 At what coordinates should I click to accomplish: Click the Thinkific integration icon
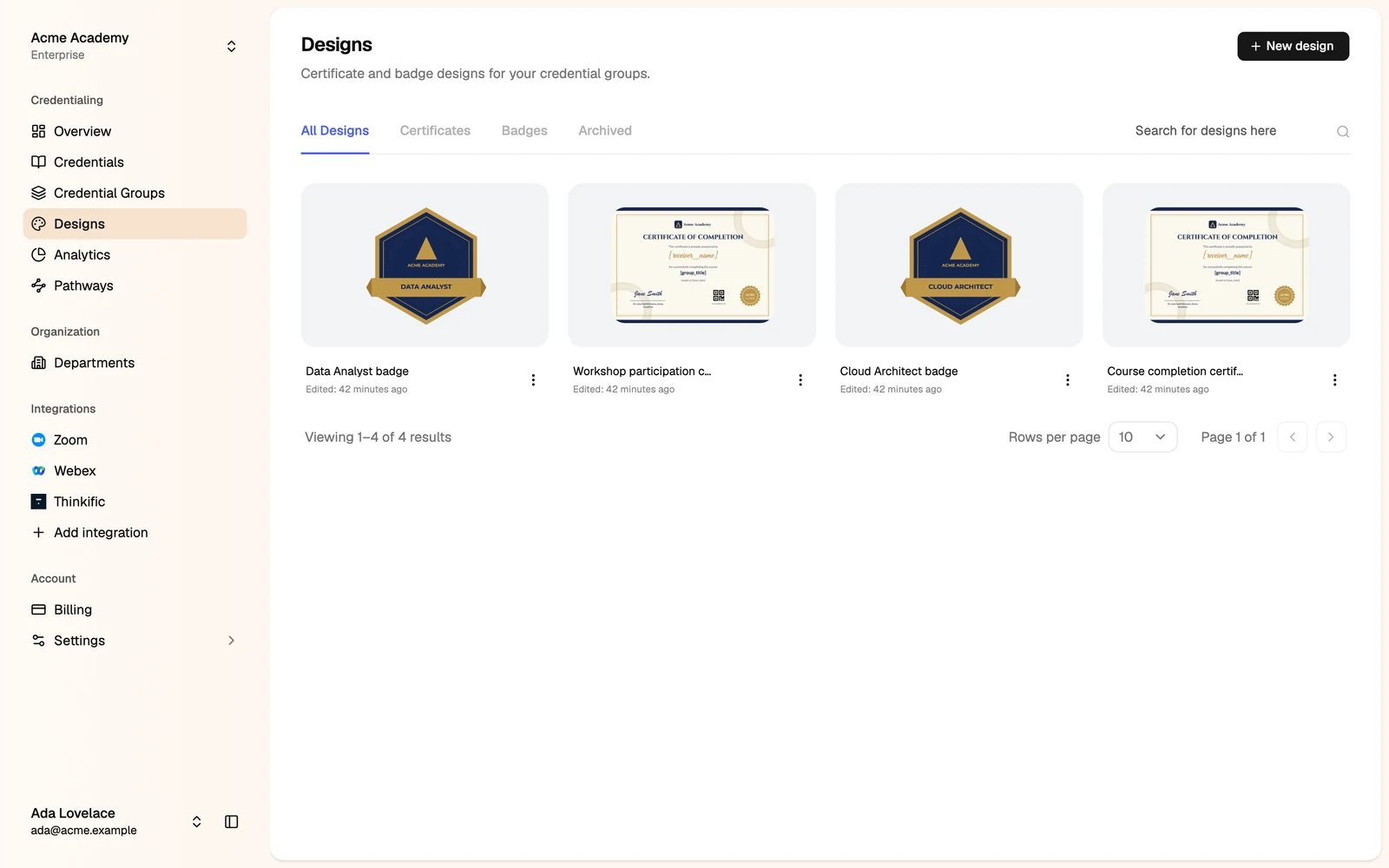[38, 502]
